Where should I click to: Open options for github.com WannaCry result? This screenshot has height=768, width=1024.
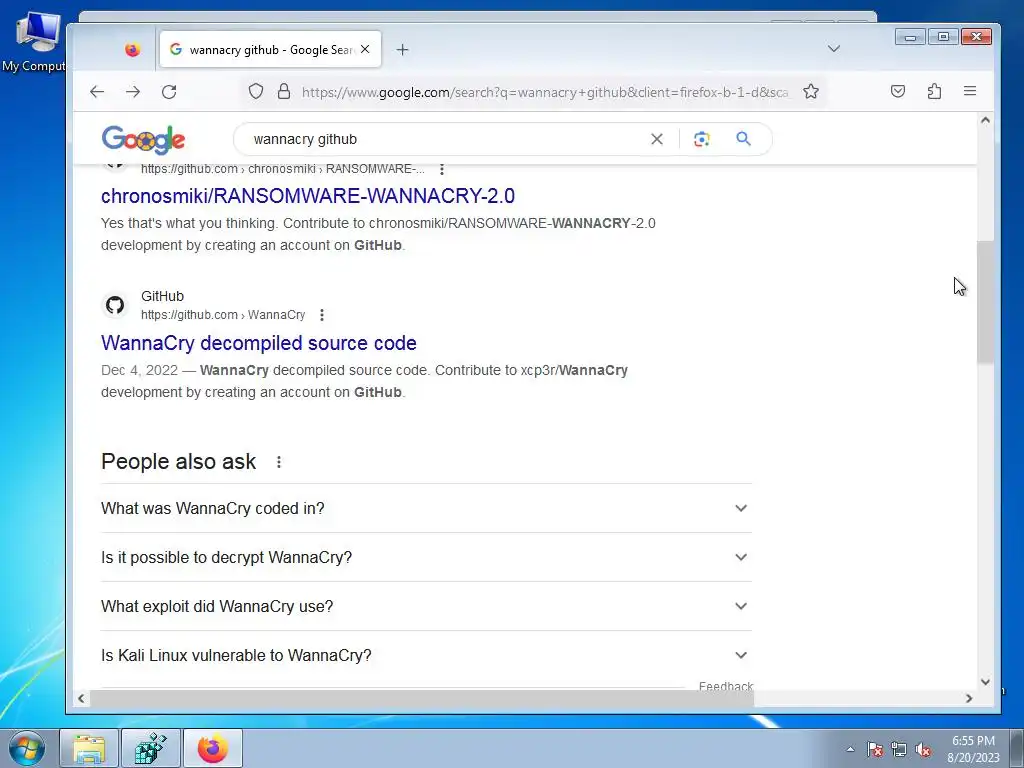pos(321,315)
